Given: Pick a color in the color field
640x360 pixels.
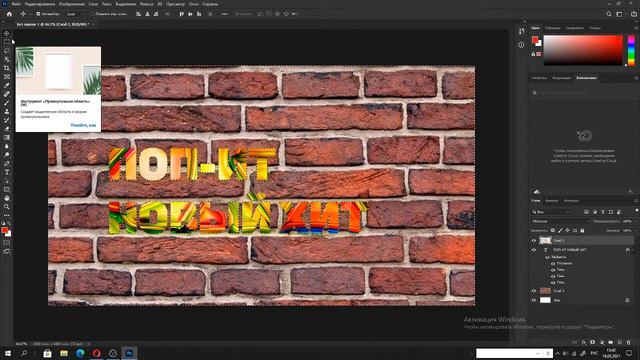Looking at the screenshot, I should [x=583, y=50].
